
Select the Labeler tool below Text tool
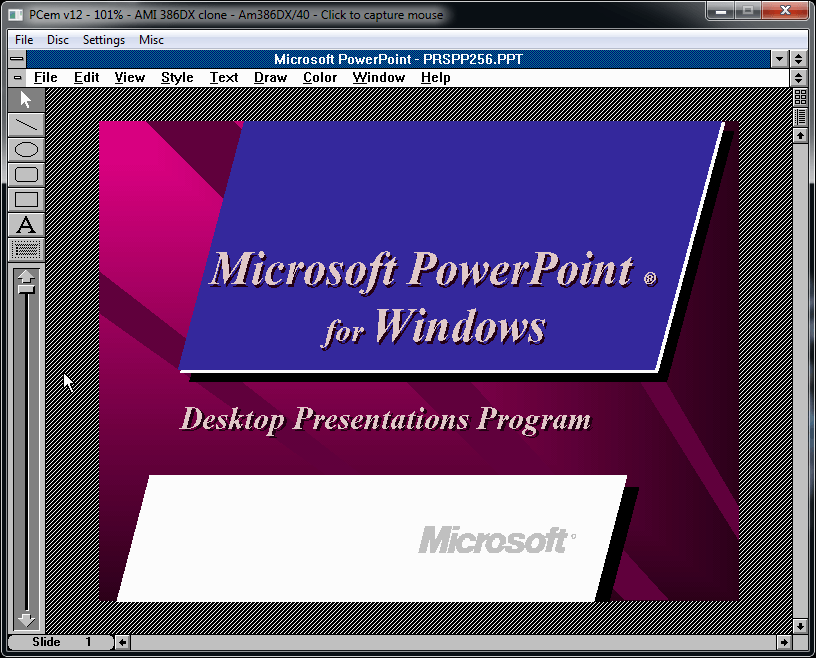26,250
